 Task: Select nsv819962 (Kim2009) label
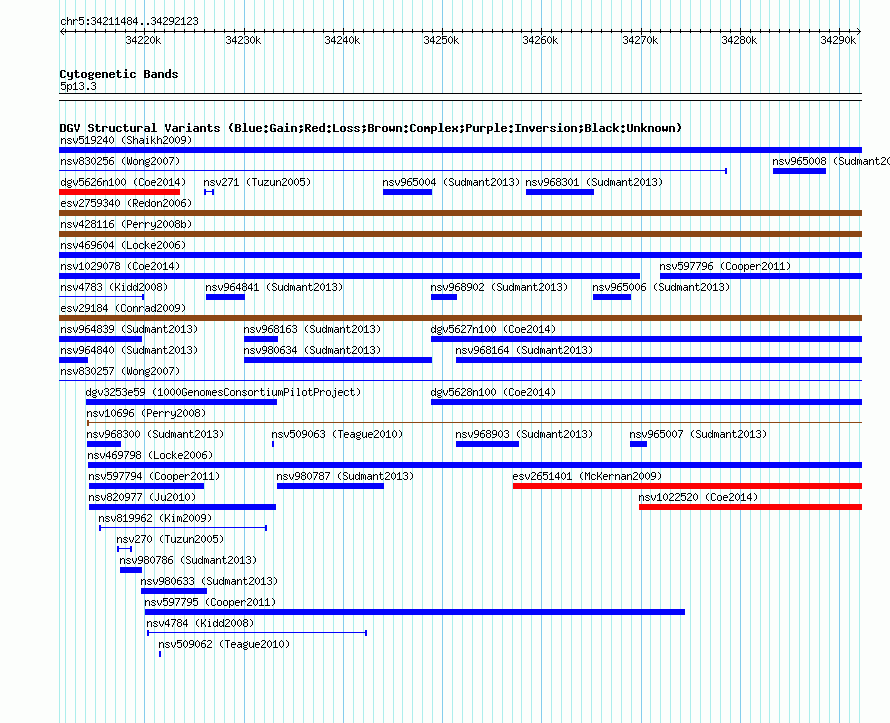click(x=155, y=518)
